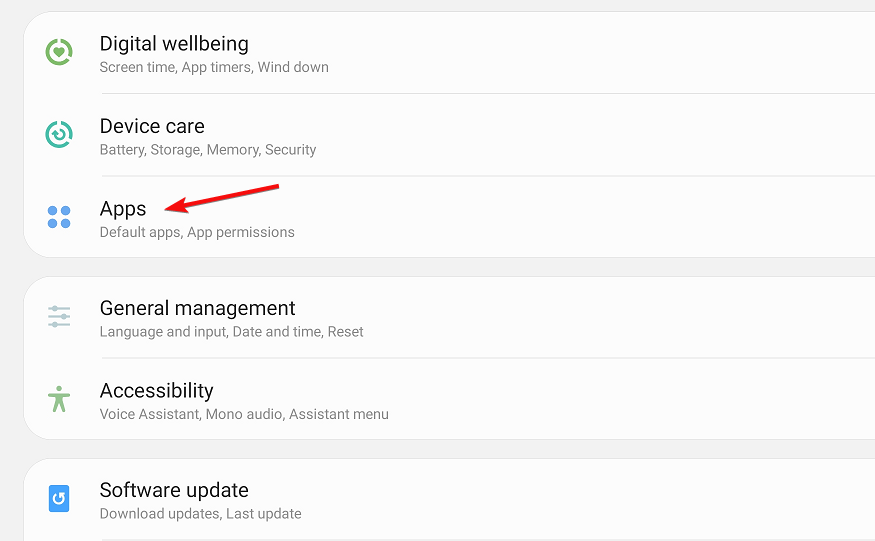Select the 'Default apps, App permissions' subtitle

point(197,232)
